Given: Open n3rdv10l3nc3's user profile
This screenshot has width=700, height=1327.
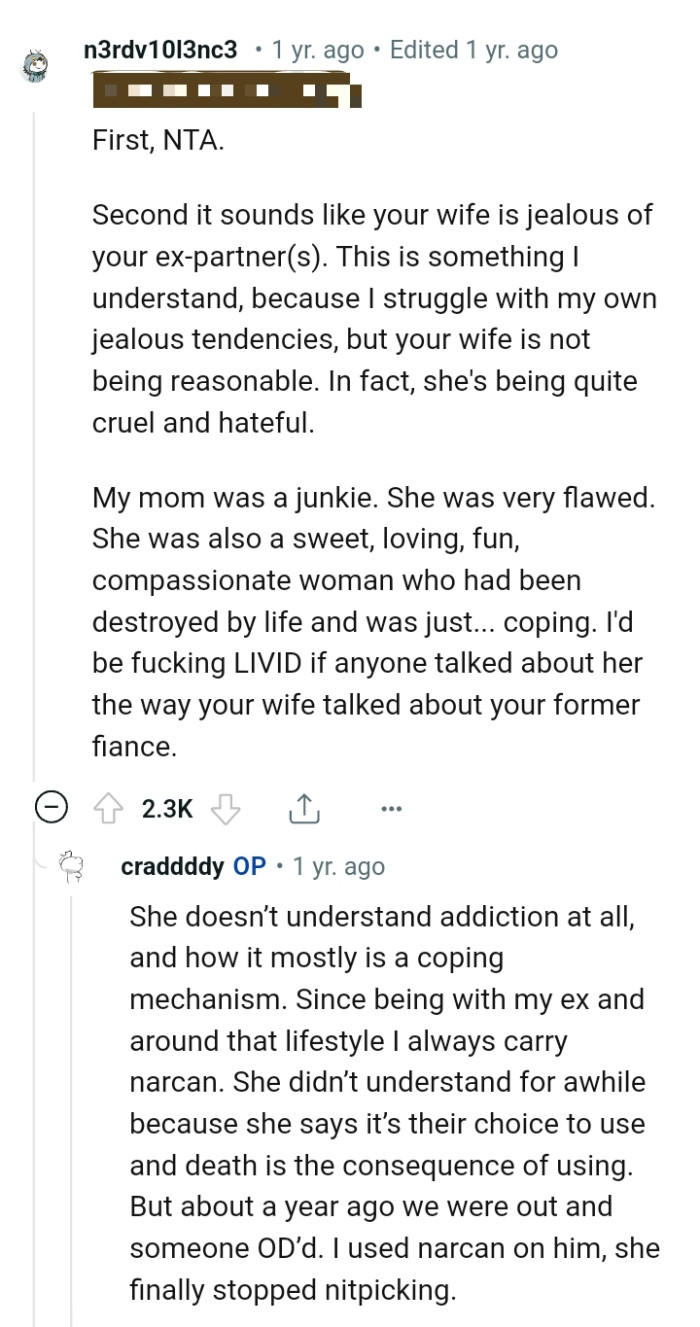Looking at the screenshot, I should [160, 49].
